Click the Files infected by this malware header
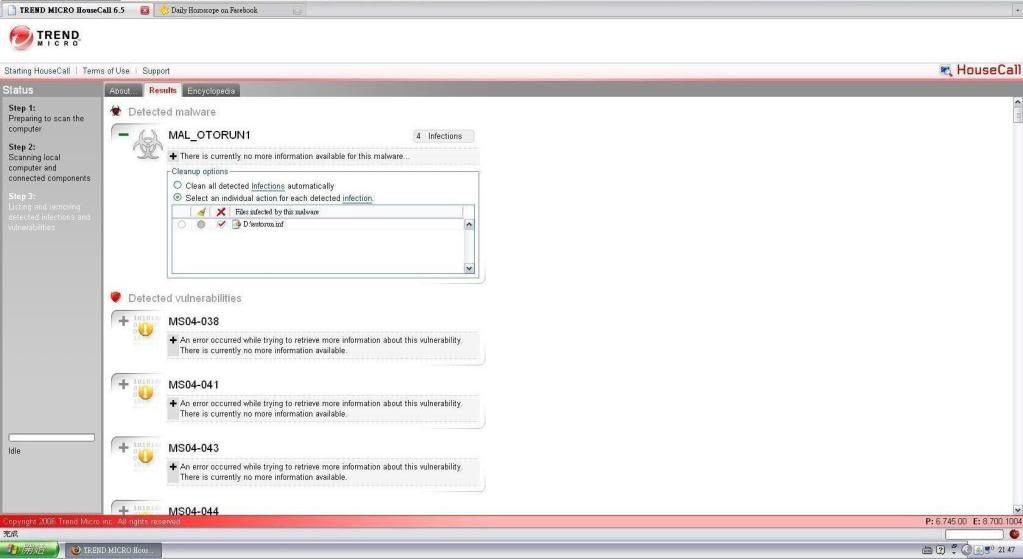Image resolution: width=1023 pixels, height=559 pixels. click(277, 212)
